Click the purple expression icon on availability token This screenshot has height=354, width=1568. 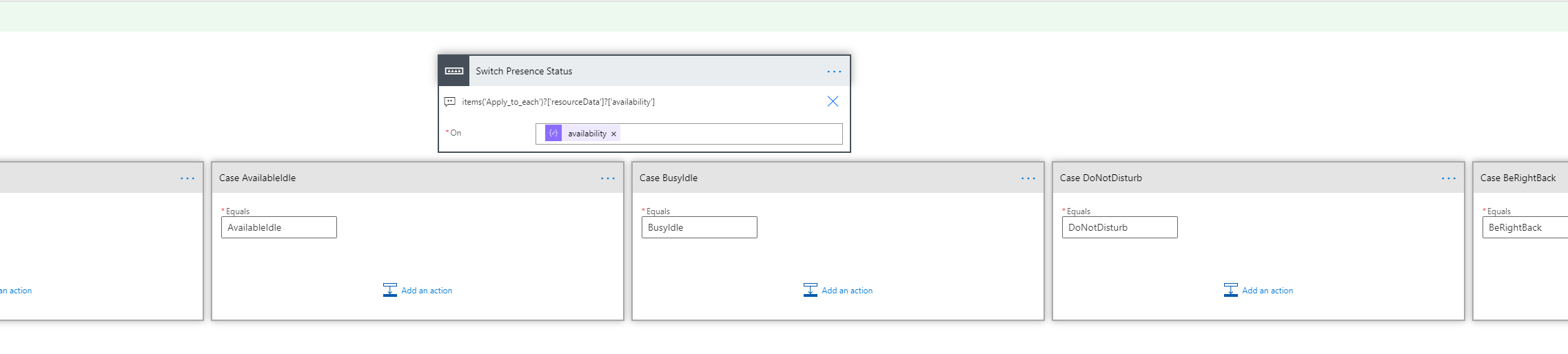click(x=553, y=134)
